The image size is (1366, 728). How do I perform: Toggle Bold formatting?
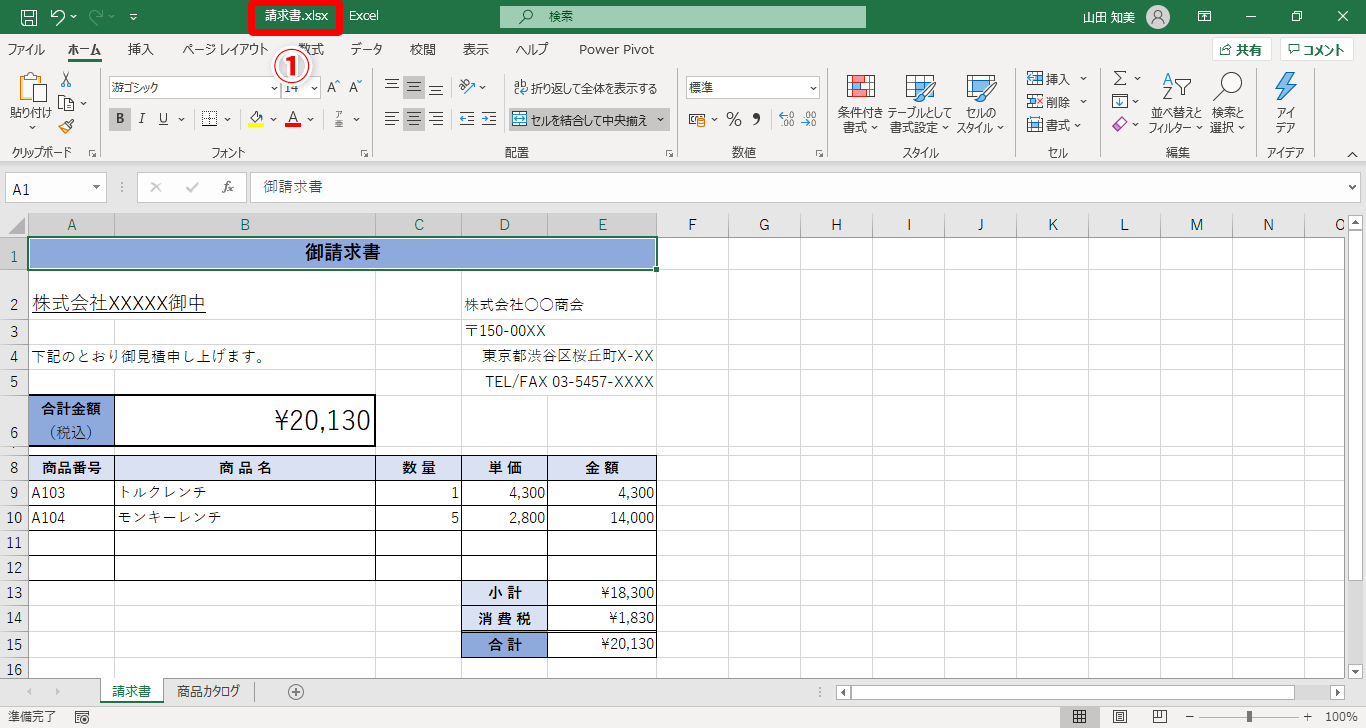click(120, 120)
